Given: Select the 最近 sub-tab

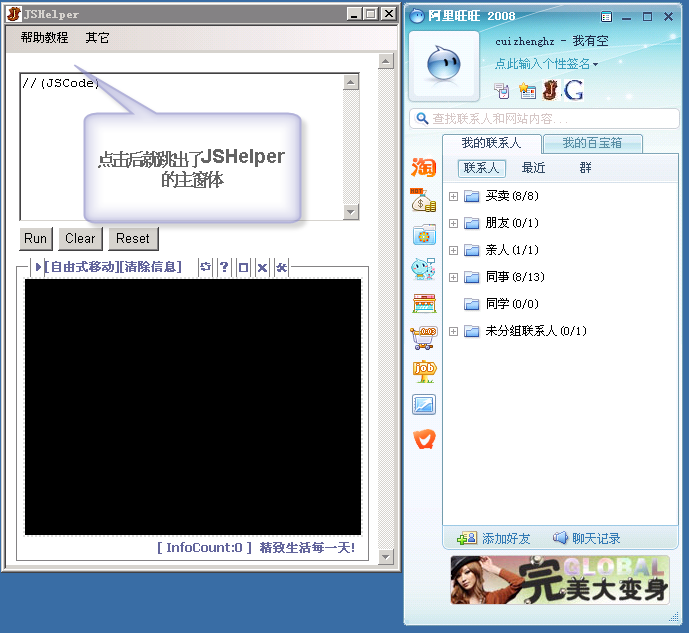Looking at the screenshot, I should coord(533,168).
